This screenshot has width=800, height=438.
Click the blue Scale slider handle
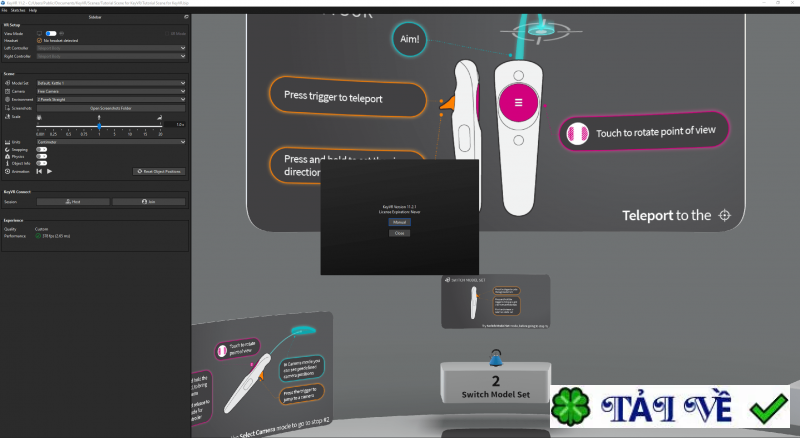[x=99, y=125]
